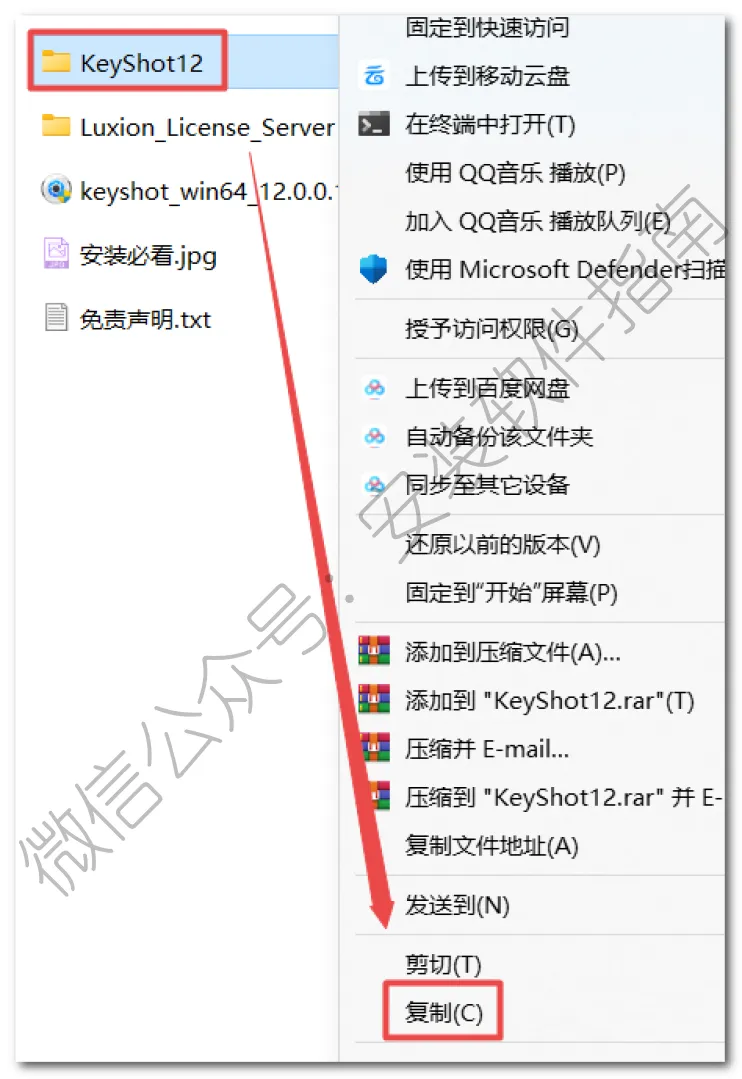This screenshot has height=1079, width=742.
Task: Click the 安装必看.jpg image file icon
Action: (56, 253)
